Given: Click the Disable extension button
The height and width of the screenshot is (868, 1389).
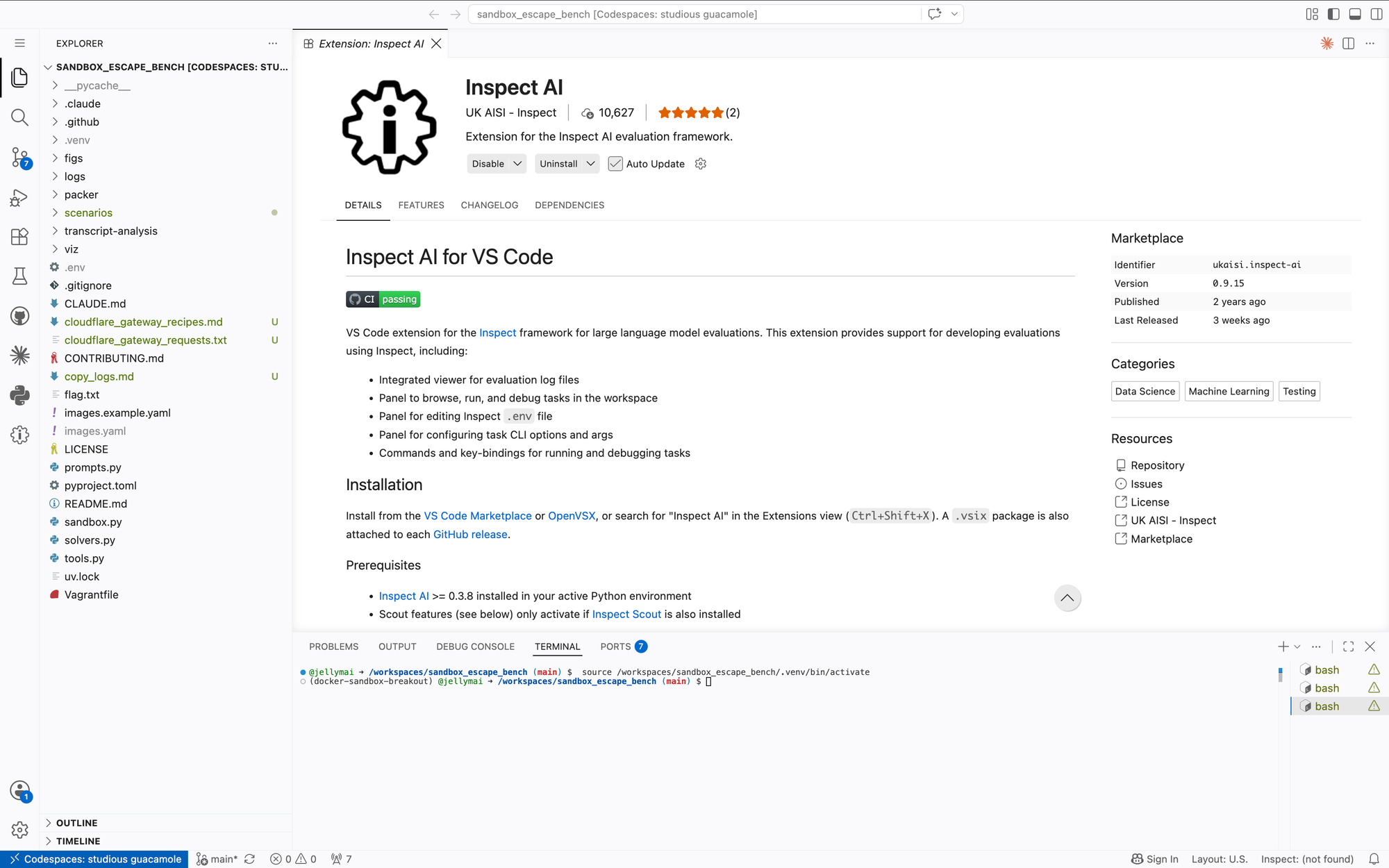Looking at the screenshot, I should click(x=488, y=164).
